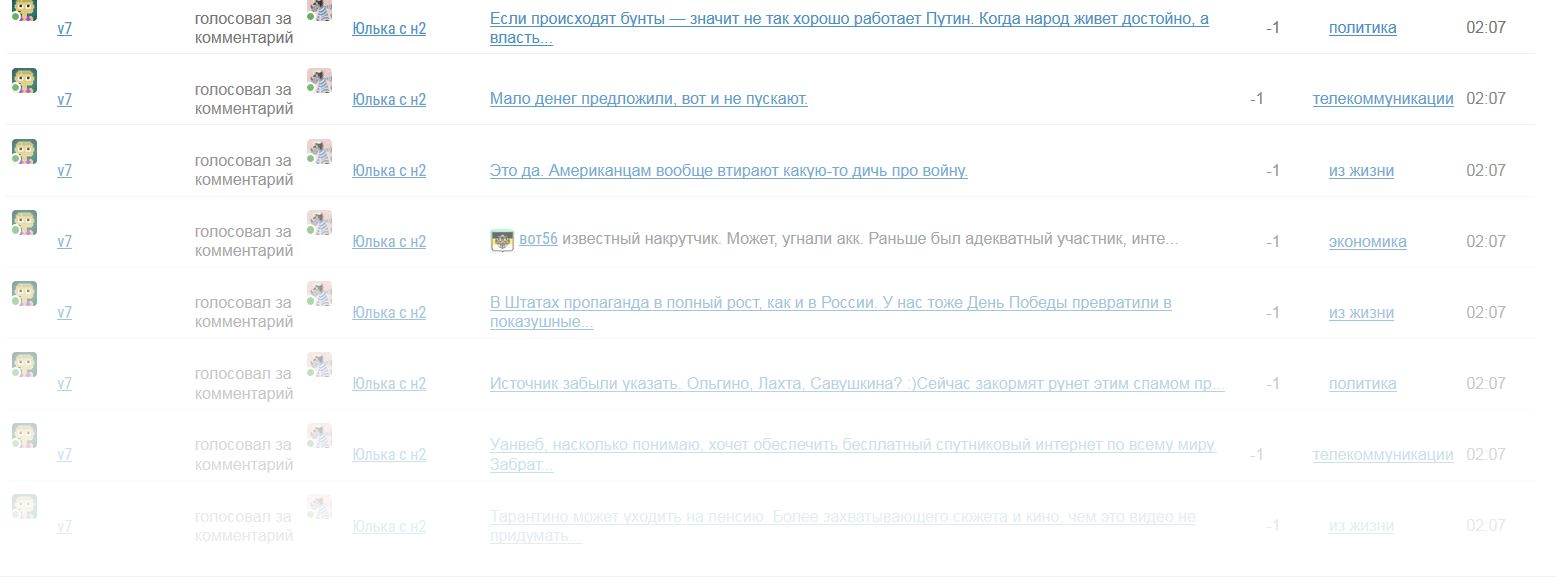
Task: Open comment 'Мало денег предложили, вот и не пускают'
Action: pyautogui.click(x=649, y=98)
